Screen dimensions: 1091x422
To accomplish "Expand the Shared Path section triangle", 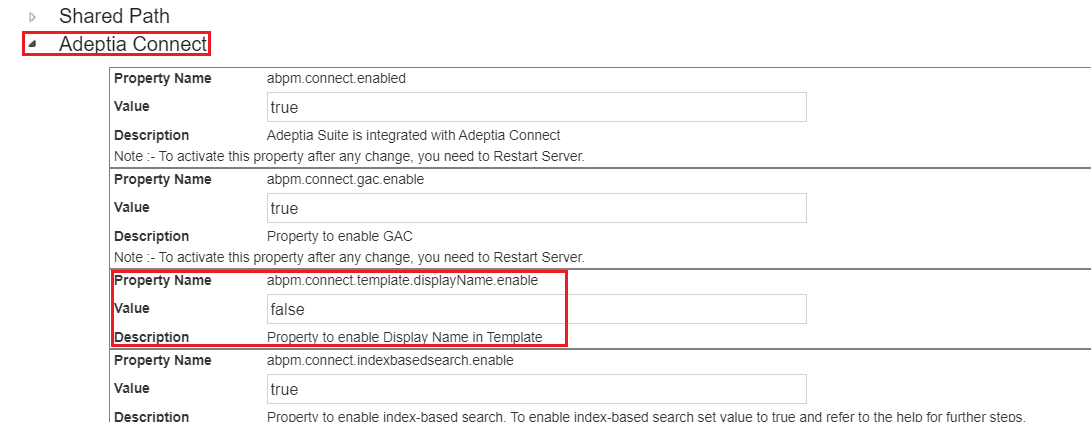I will click(x=32, y=17).
